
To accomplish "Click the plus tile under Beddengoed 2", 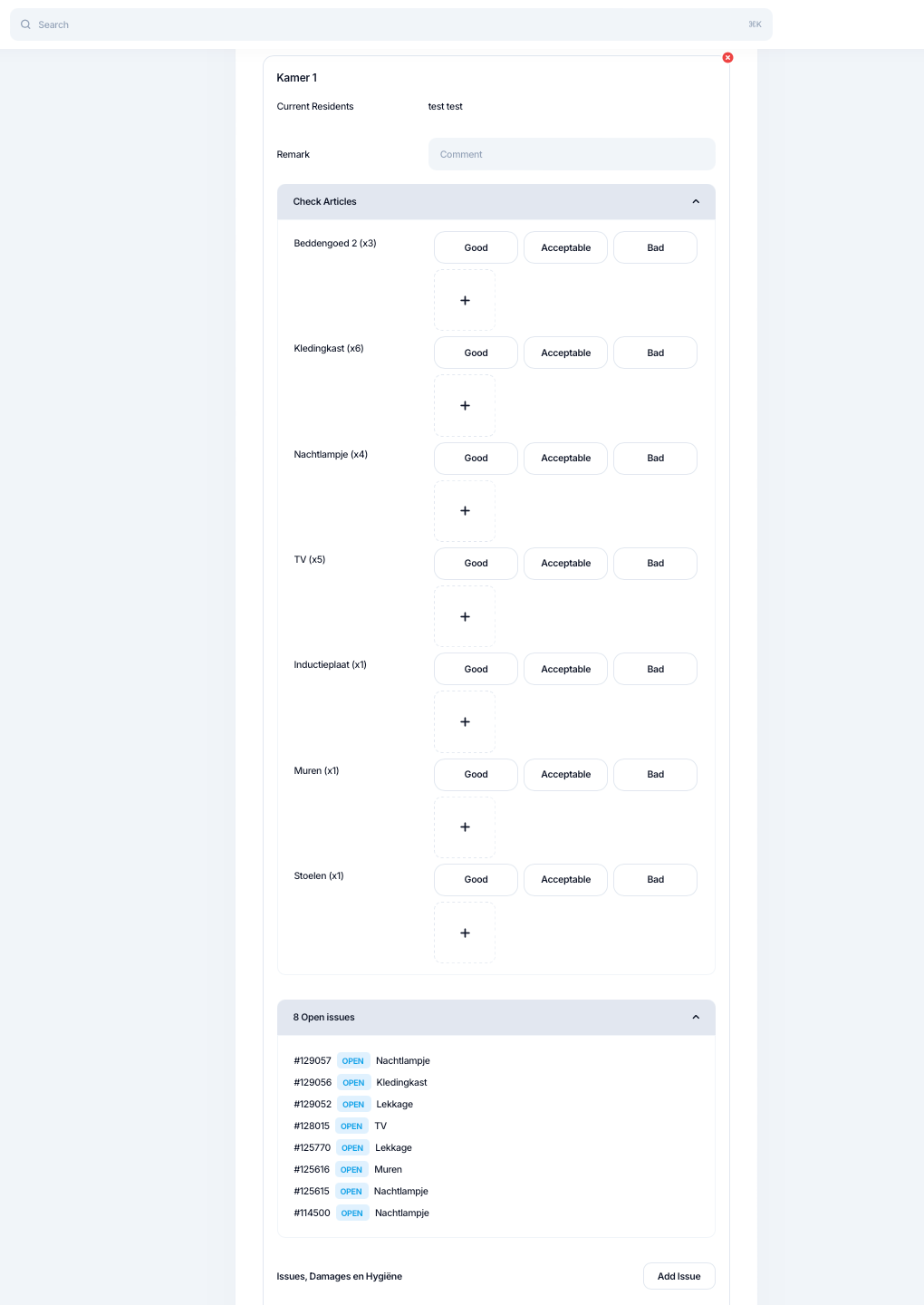I will 465,300.
